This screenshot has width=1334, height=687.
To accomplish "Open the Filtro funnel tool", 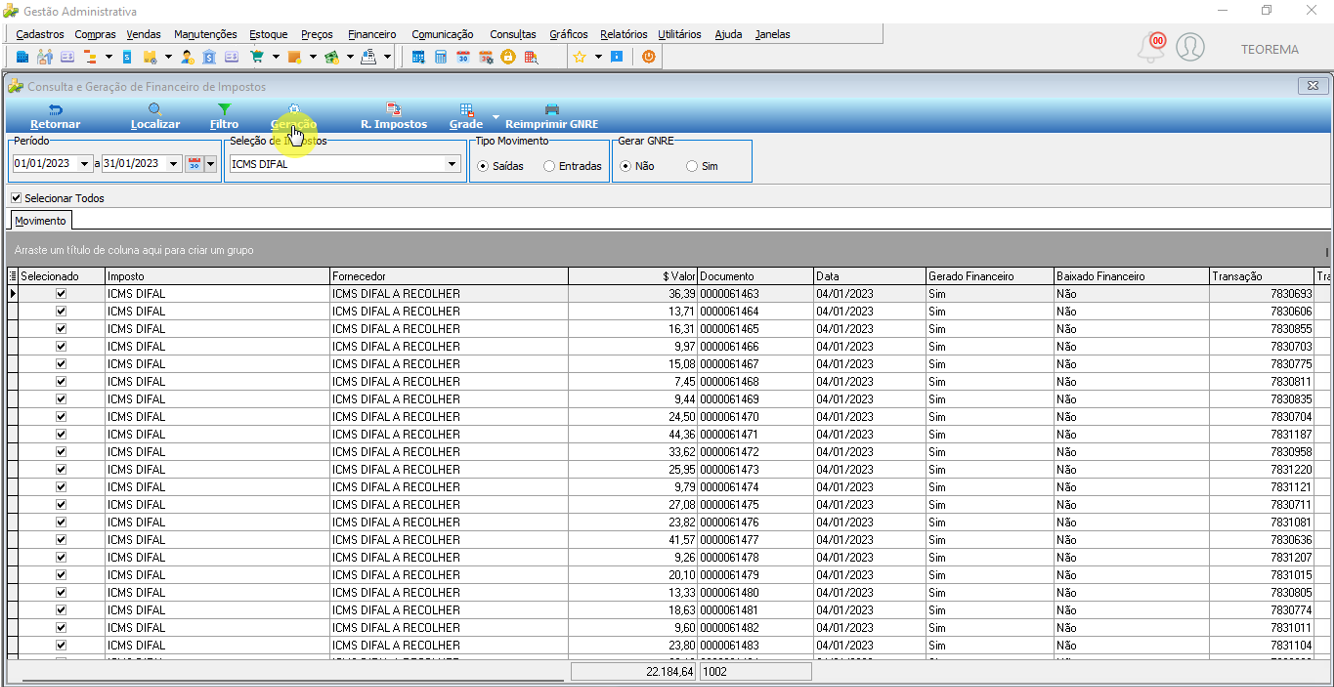I will coord(224,116).
